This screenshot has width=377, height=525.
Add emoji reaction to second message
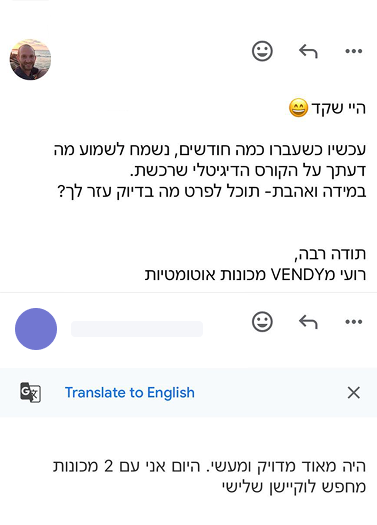(x=262, y=322)
